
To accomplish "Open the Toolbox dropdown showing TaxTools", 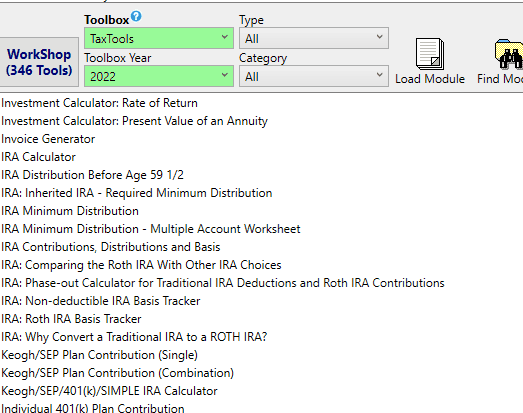I will point(159,38).
